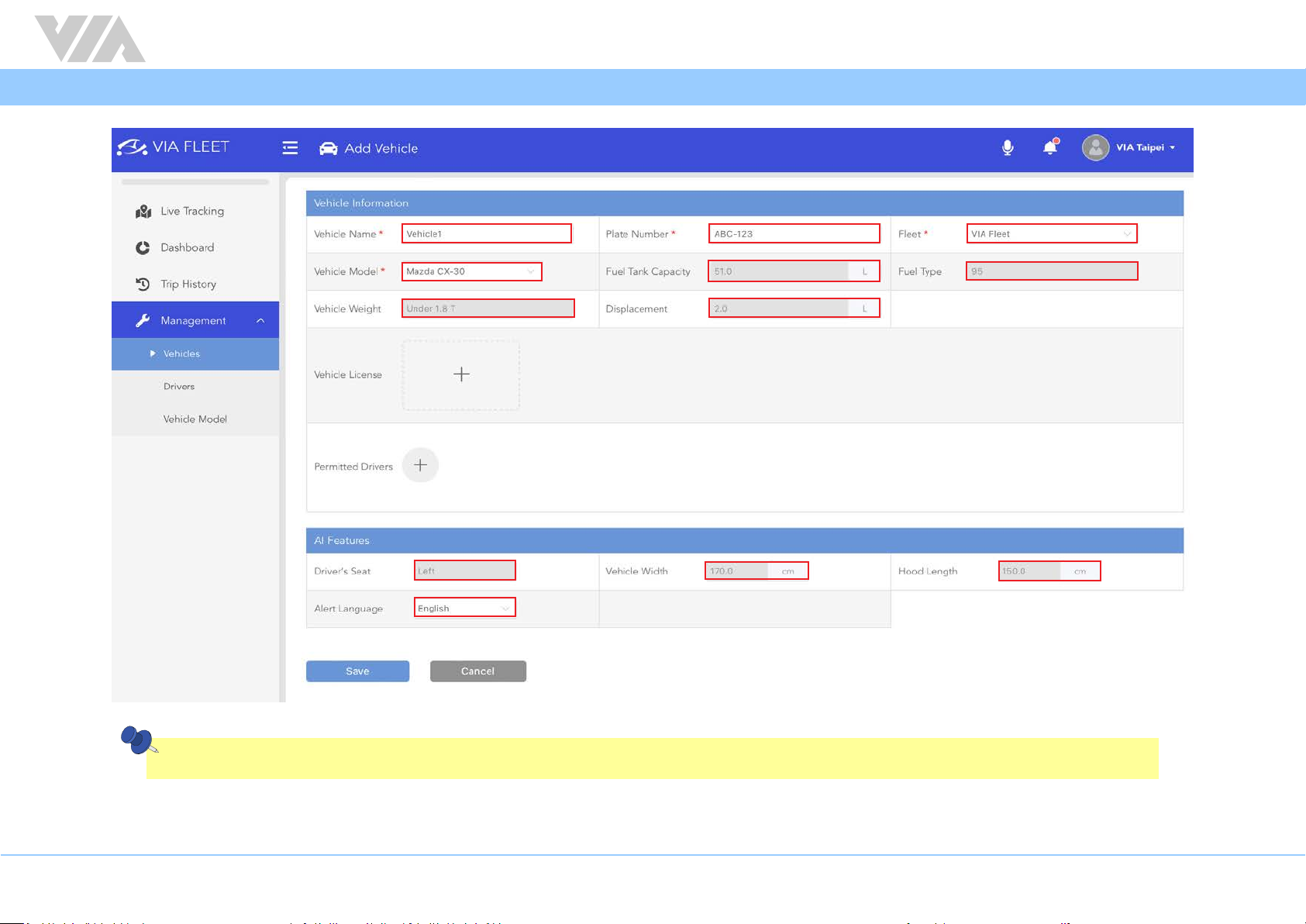Click the VIA FLEET logo
Image resolution: width=1306 pixels, height=924 pixels.
pos(173,147)
